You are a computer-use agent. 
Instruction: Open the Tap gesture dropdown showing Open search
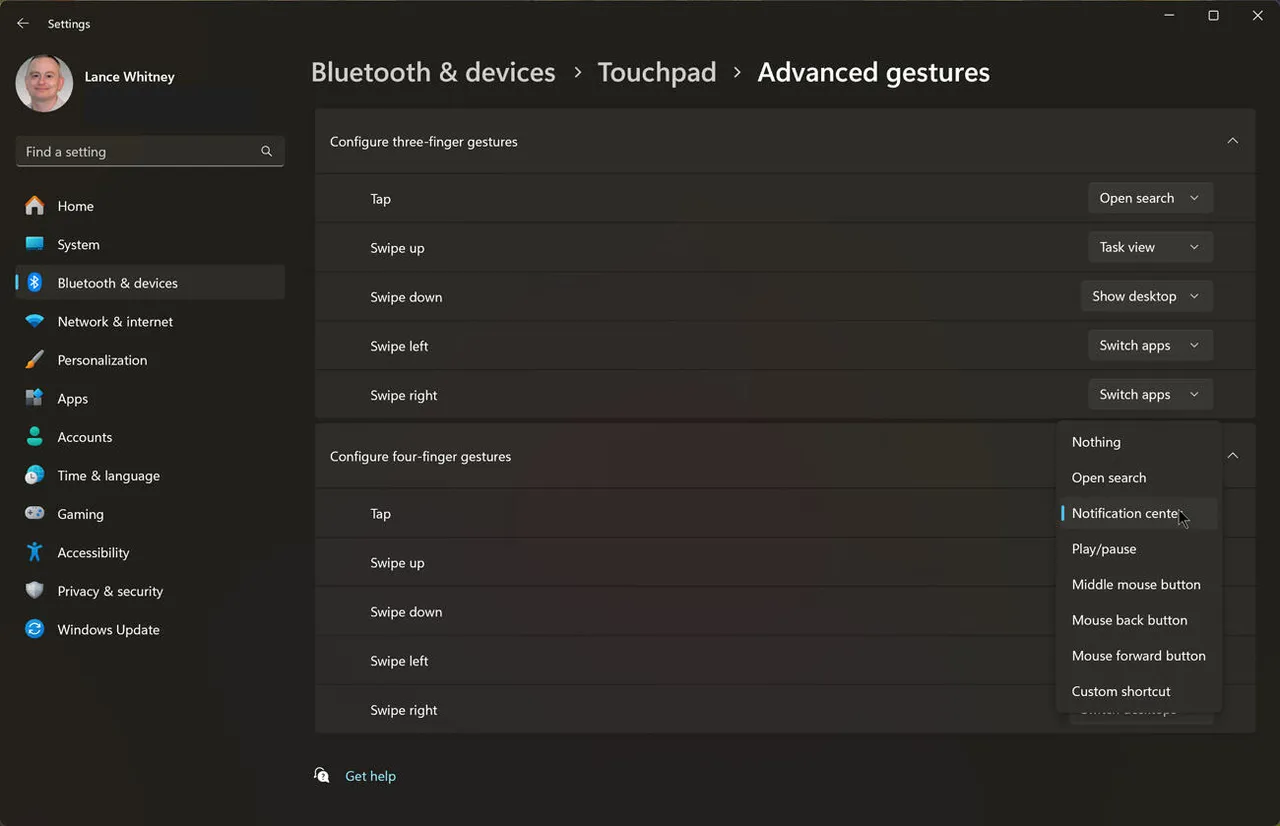[1149, 197]
